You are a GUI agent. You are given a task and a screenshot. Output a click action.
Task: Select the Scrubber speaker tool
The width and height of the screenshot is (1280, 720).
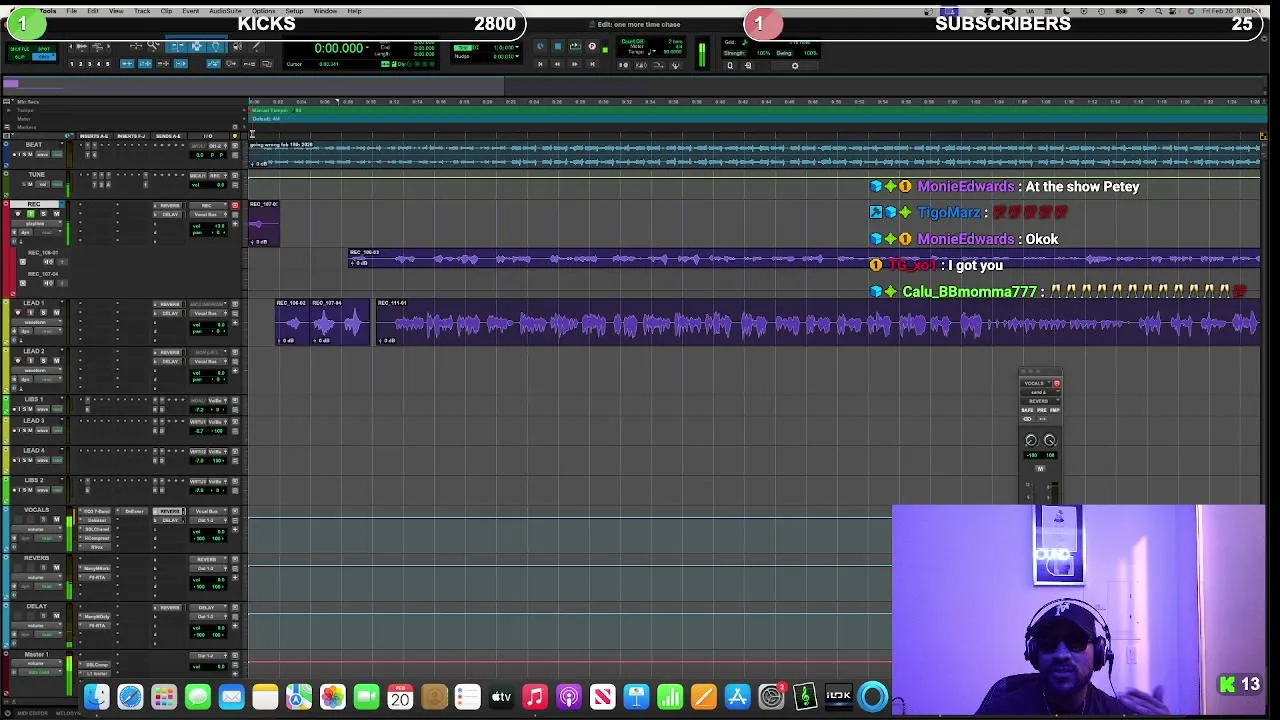(x=237, y=47)
